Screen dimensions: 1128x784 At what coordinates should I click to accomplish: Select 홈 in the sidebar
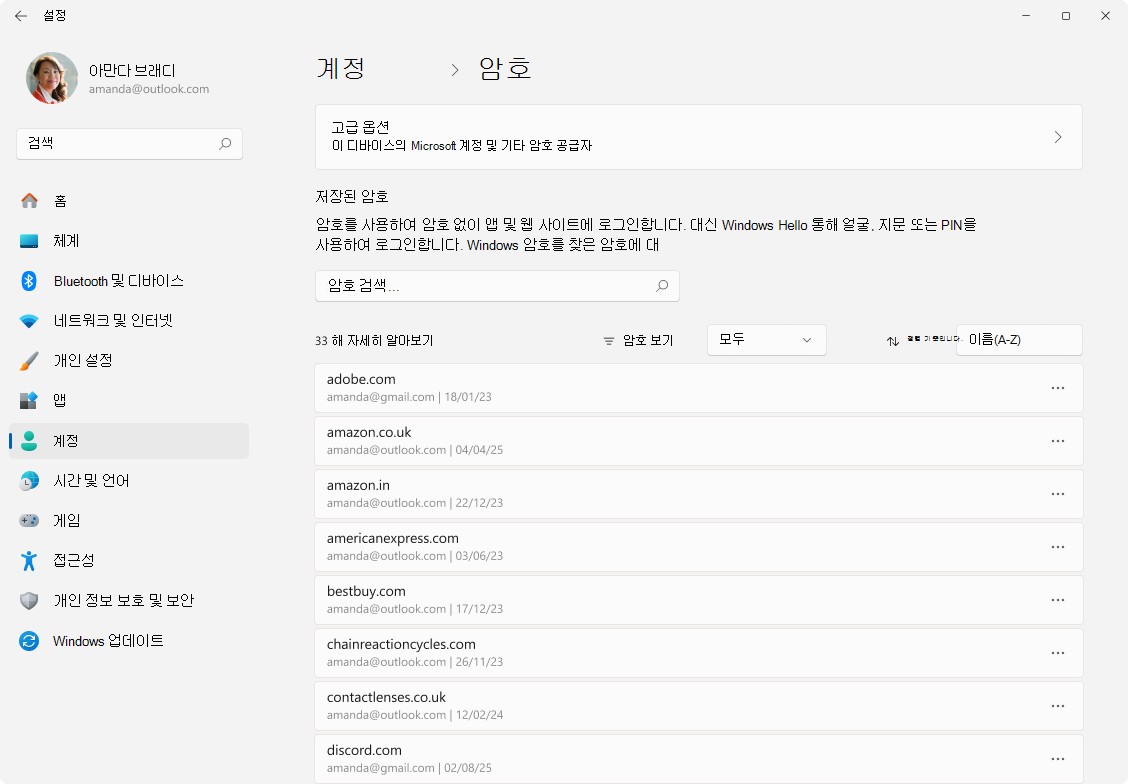129,201
